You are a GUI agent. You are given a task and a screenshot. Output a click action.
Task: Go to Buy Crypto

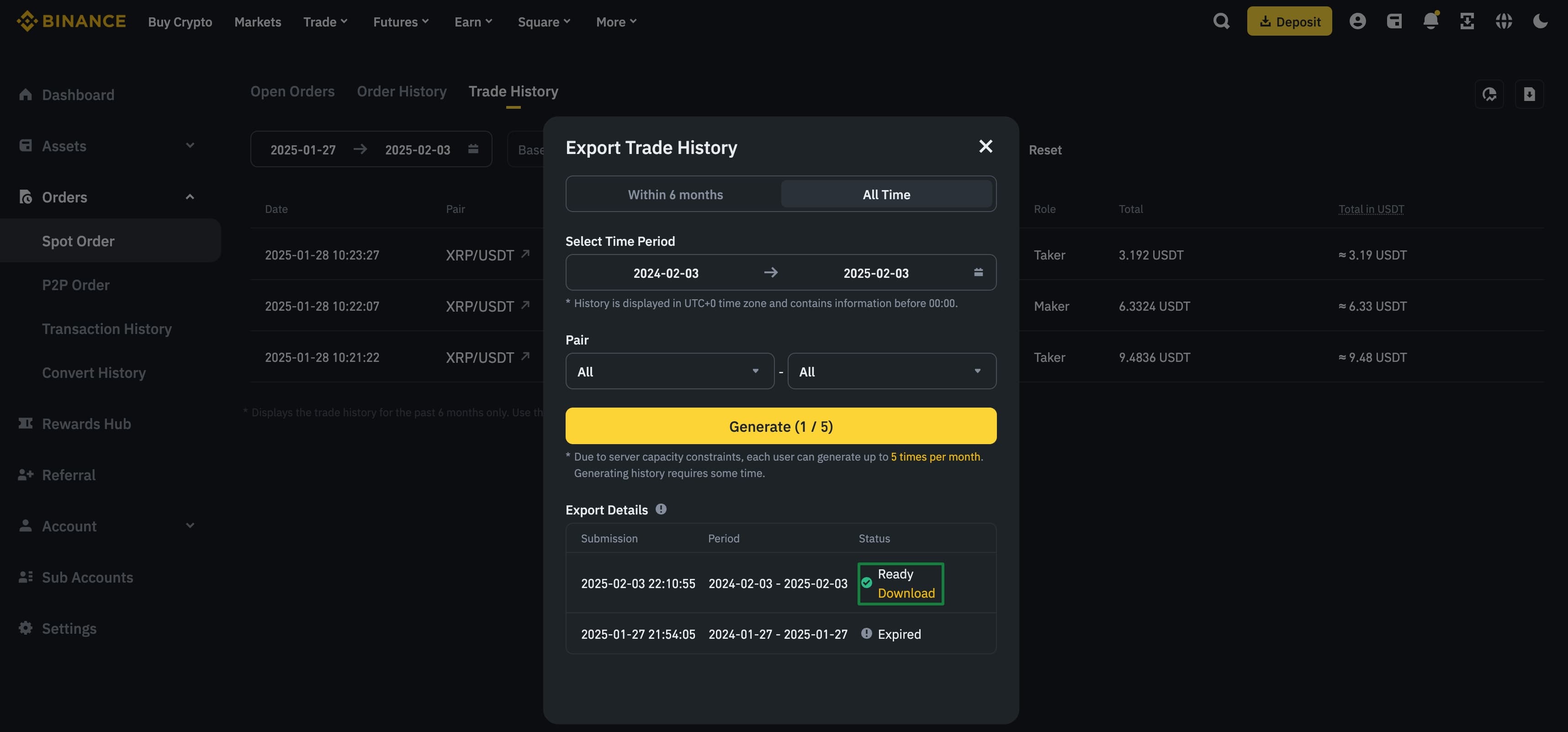(180, 22)
